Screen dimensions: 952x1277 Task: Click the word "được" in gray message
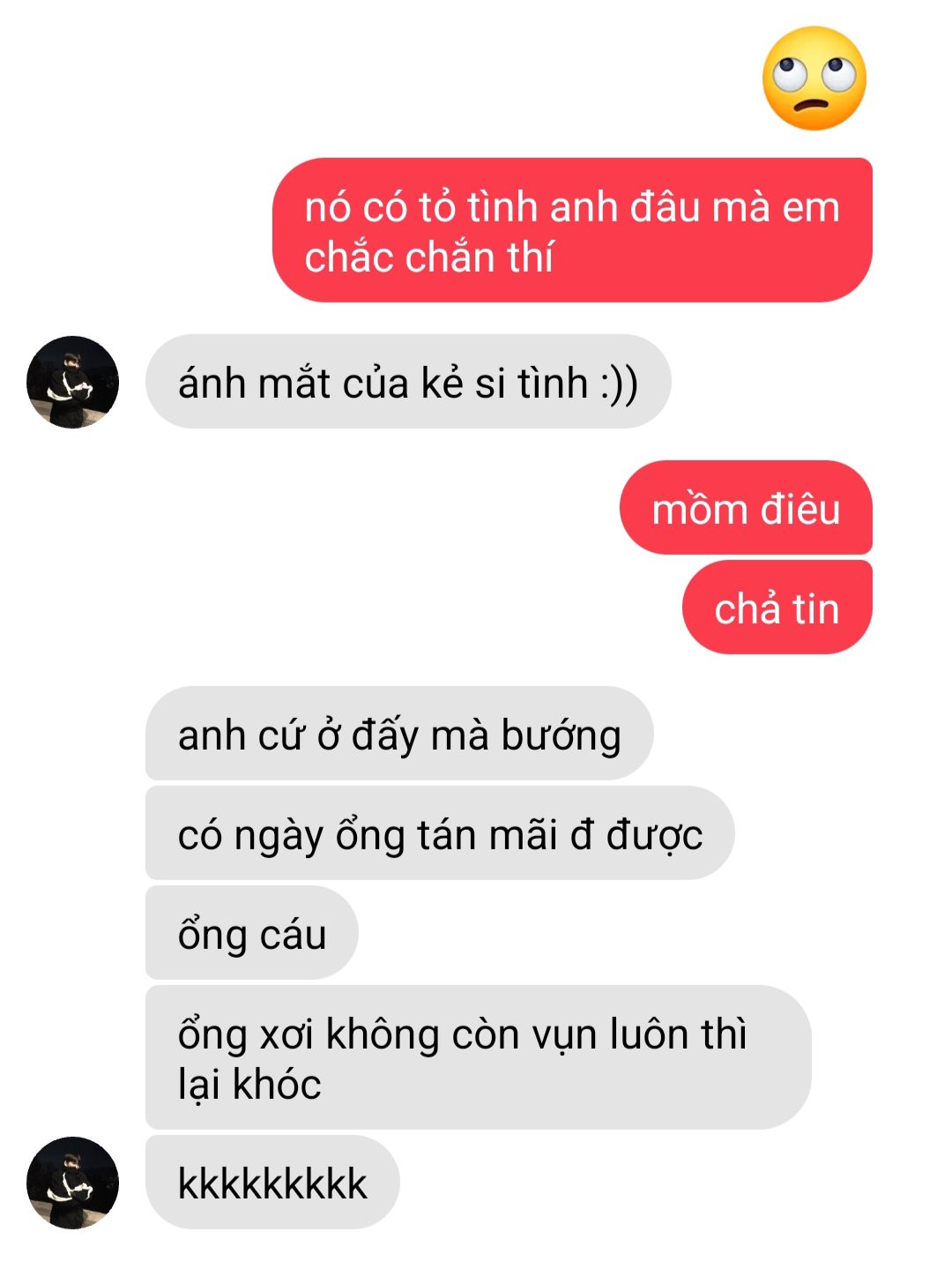655,836
